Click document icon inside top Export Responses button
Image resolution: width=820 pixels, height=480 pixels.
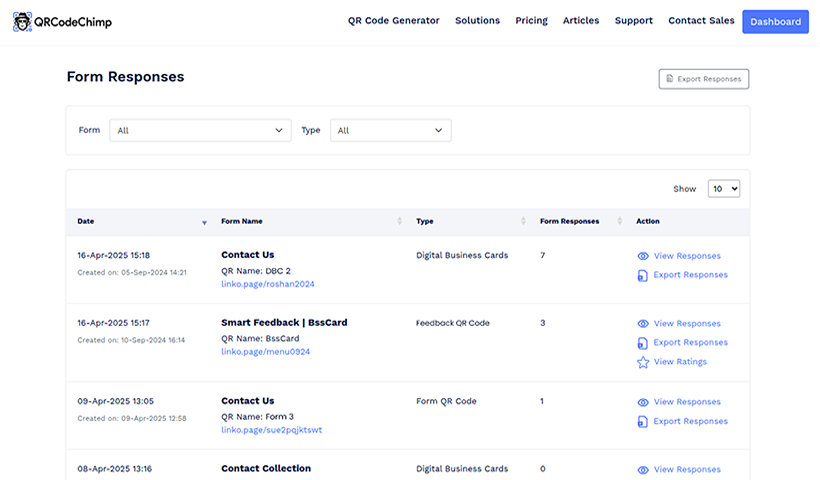coord(669,78)
